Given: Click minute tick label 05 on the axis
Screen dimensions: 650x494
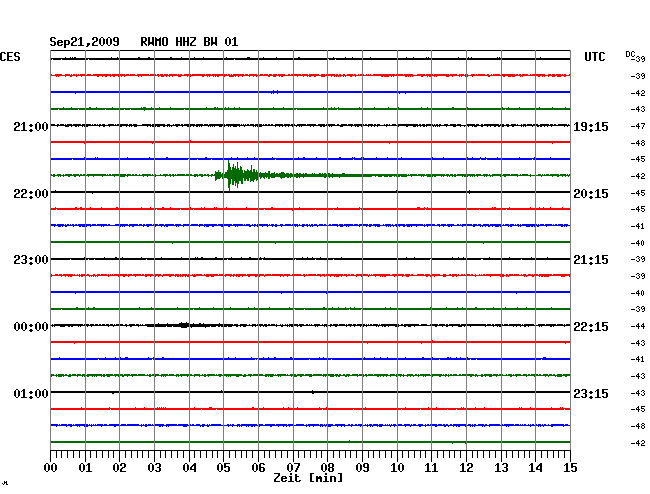Looking at the screenshot, I should 223,468.
